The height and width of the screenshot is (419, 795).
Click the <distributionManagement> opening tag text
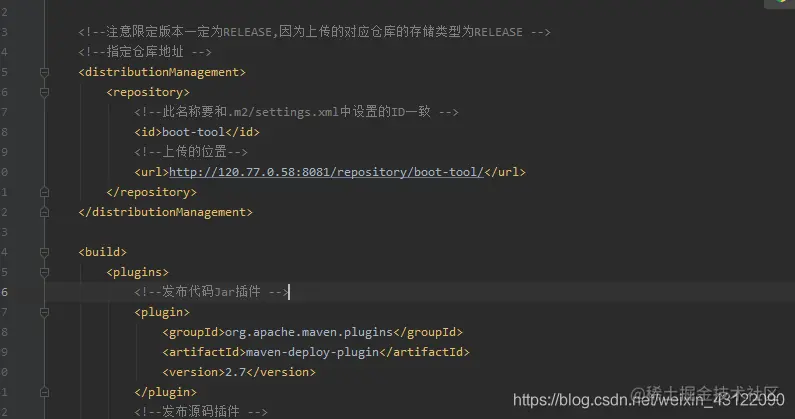click(162, 73)
